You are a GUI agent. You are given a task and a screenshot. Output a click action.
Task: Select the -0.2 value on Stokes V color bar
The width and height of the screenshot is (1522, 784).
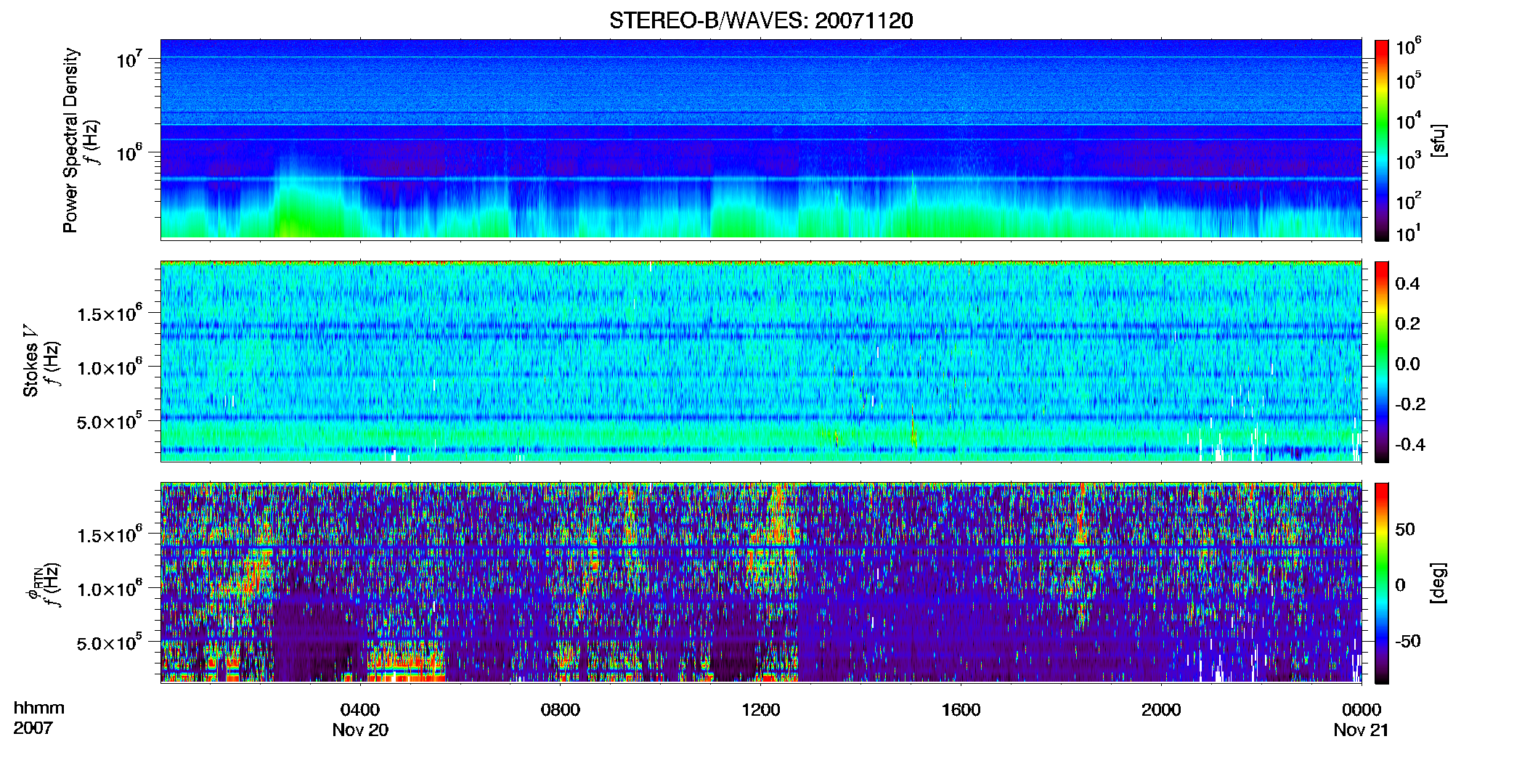pos(1410,404)
